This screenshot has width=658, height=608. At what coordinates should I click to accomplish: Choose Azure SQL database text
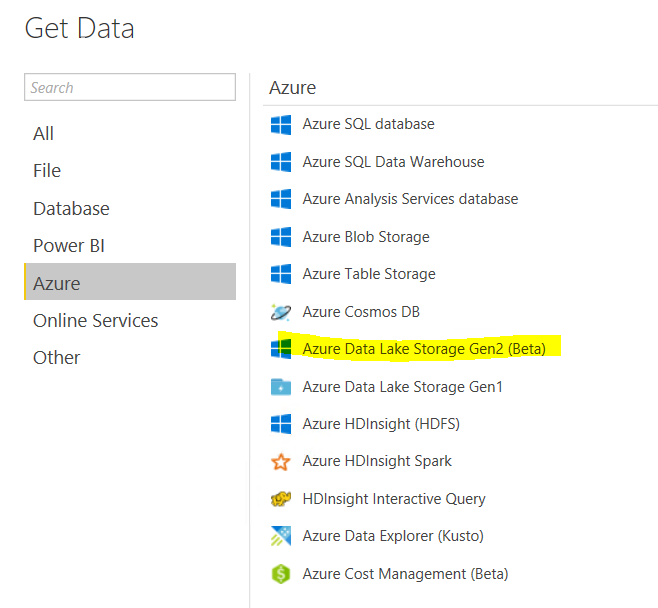pyautogui.click(x=368, y=124)
